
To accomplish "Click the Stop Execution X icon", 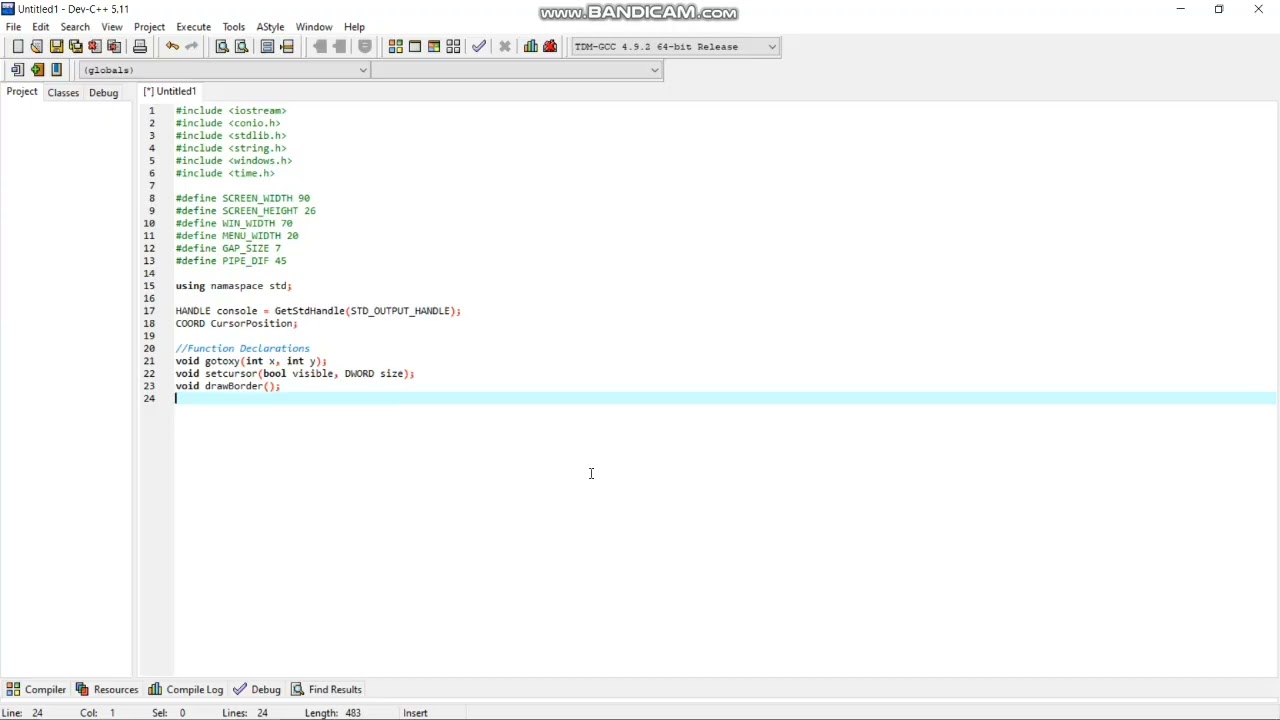I will (505, 47).
